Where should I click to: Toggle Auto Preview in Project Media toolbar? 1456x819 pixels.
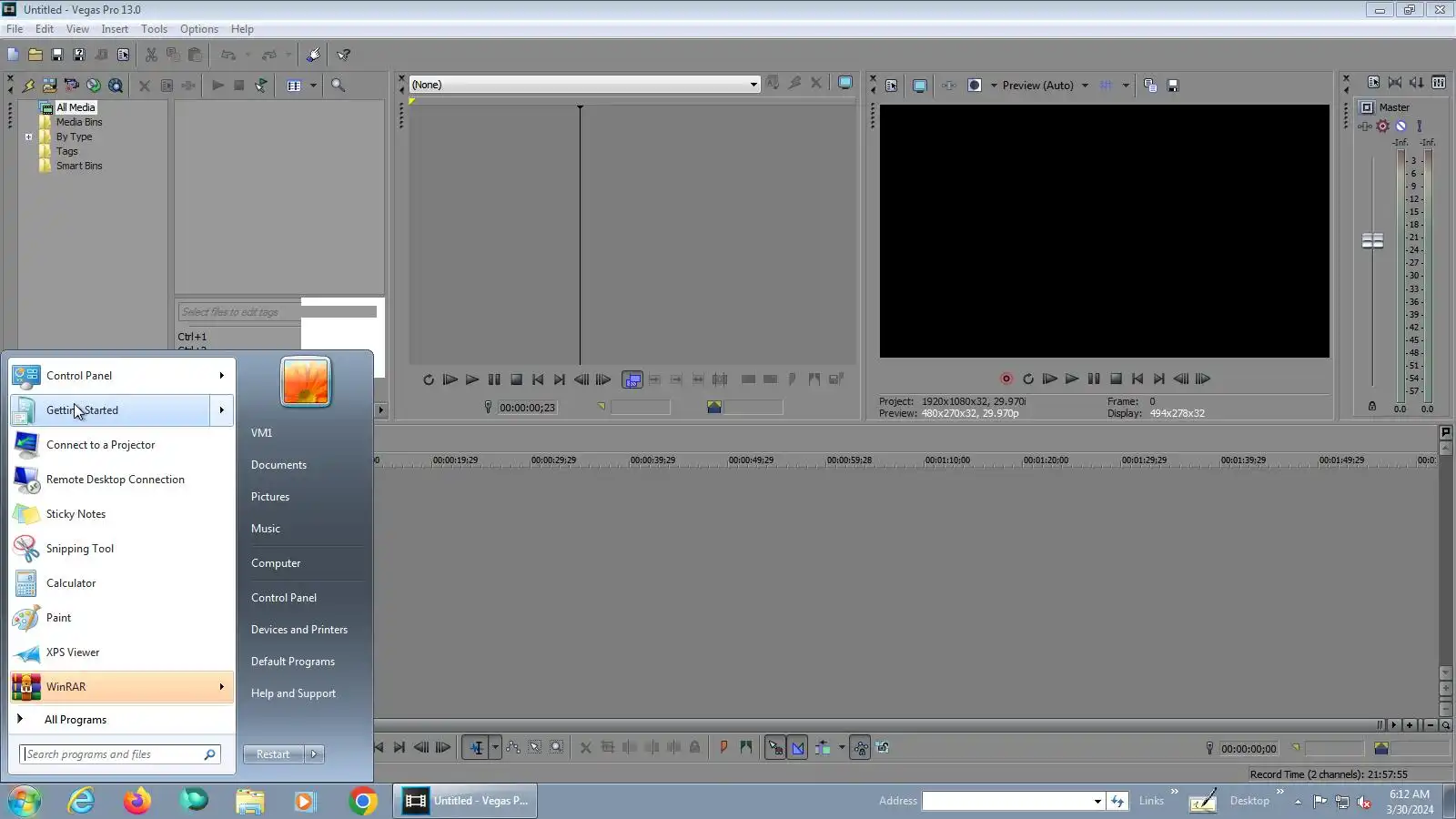[x=261, y=86]
